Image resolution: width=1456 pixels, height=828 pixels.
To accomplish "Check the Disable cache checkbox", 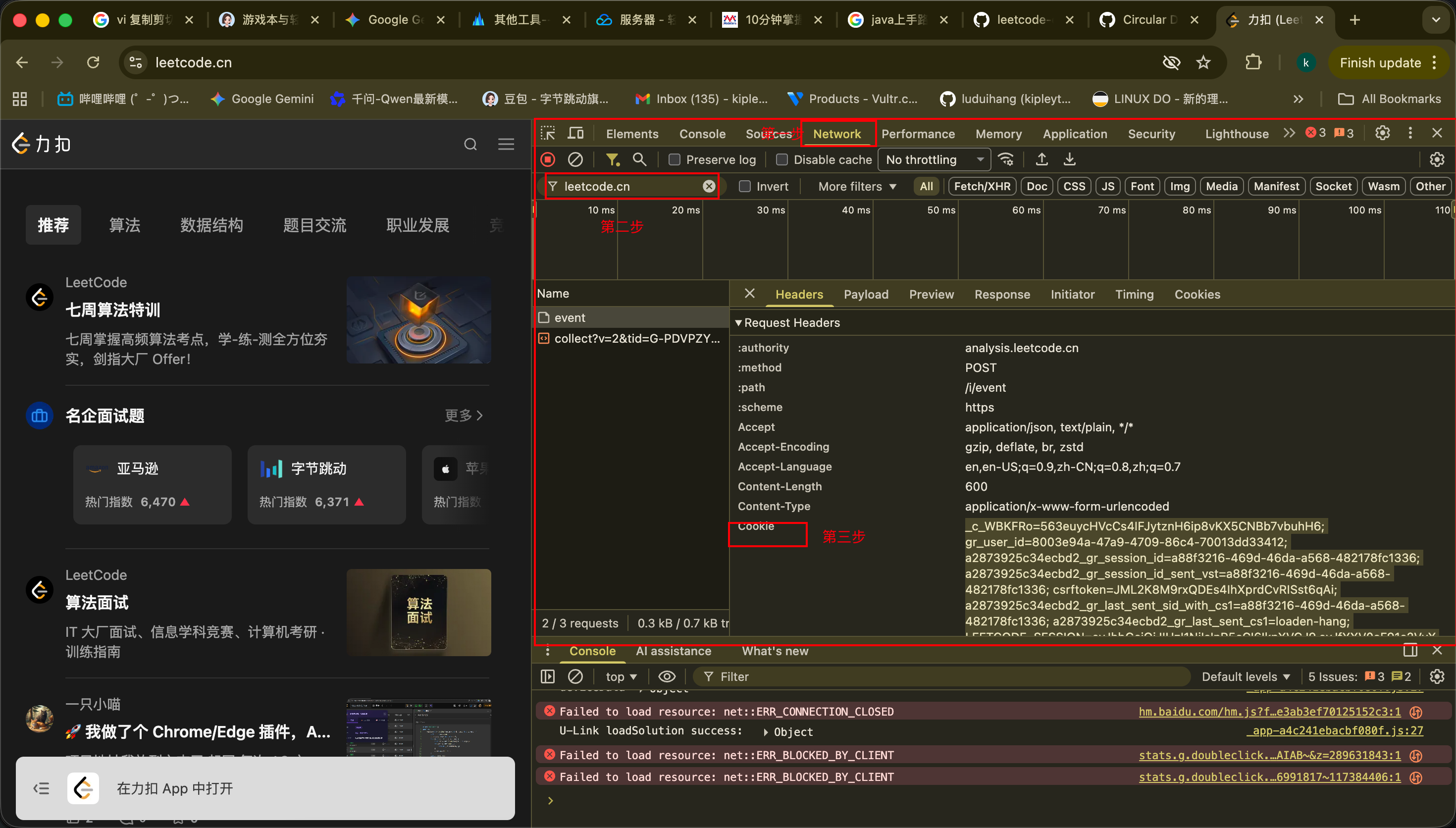I will pos(781,160).
